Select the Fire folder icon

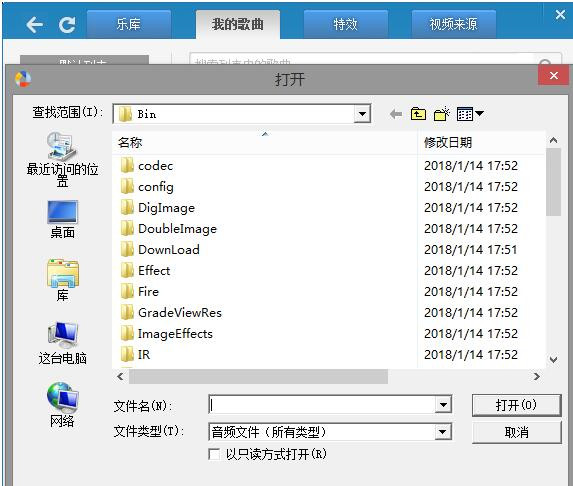point(127,292)
